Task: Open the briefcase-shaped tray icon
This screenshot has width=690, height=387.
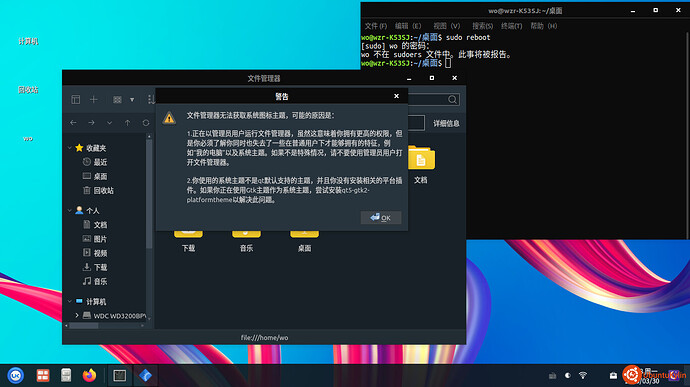Action: click(x=613, y=376)
